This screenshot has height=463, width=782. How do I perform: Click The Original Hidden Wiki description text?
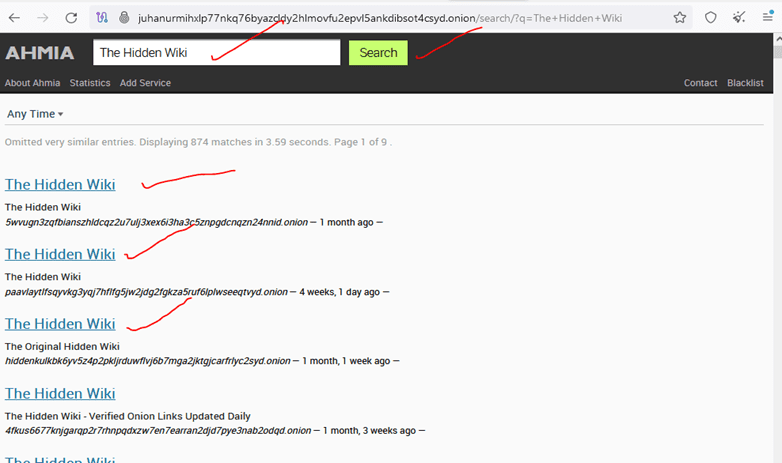click(x=62, y=346)
